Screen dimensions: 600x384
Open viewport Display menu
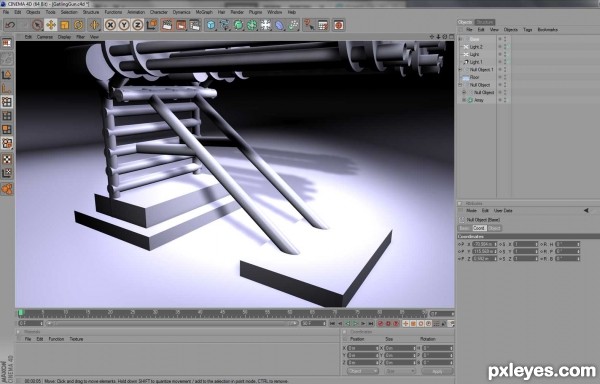[64, 37]
